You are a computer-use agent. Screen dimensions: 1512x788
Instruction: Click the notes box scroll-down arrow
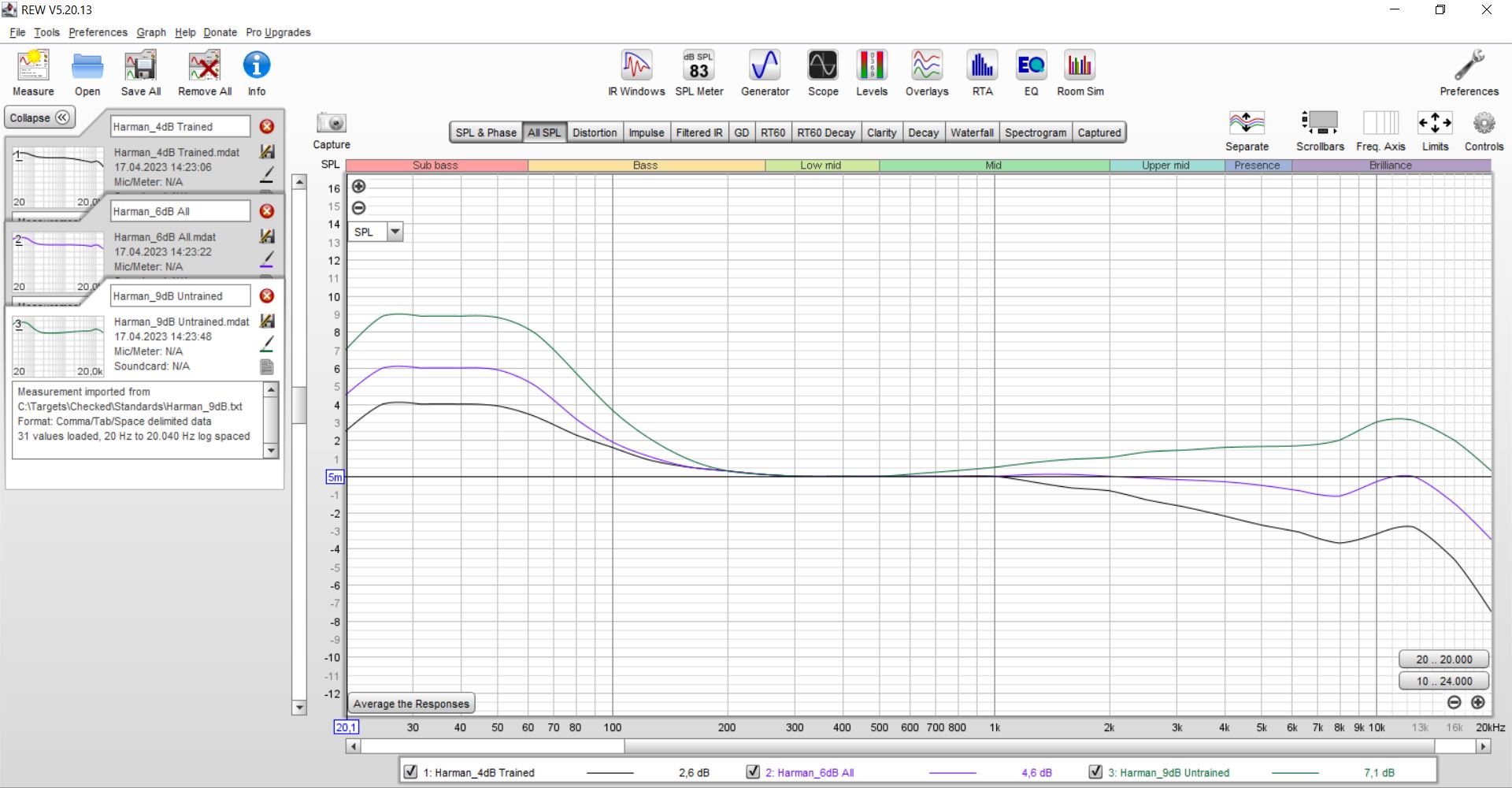point(271,451)
